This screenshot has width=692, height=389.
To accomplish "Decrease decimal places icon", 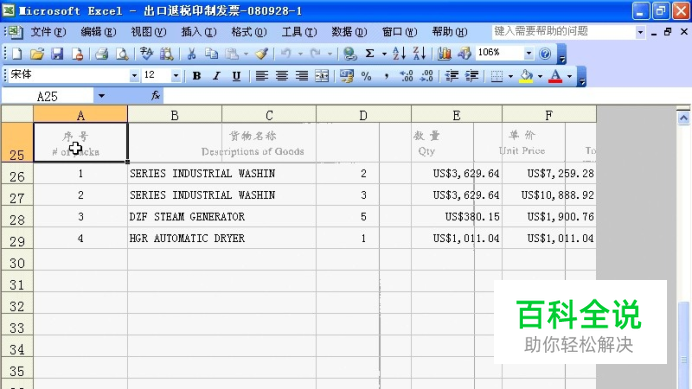I will tap(427, 76).
